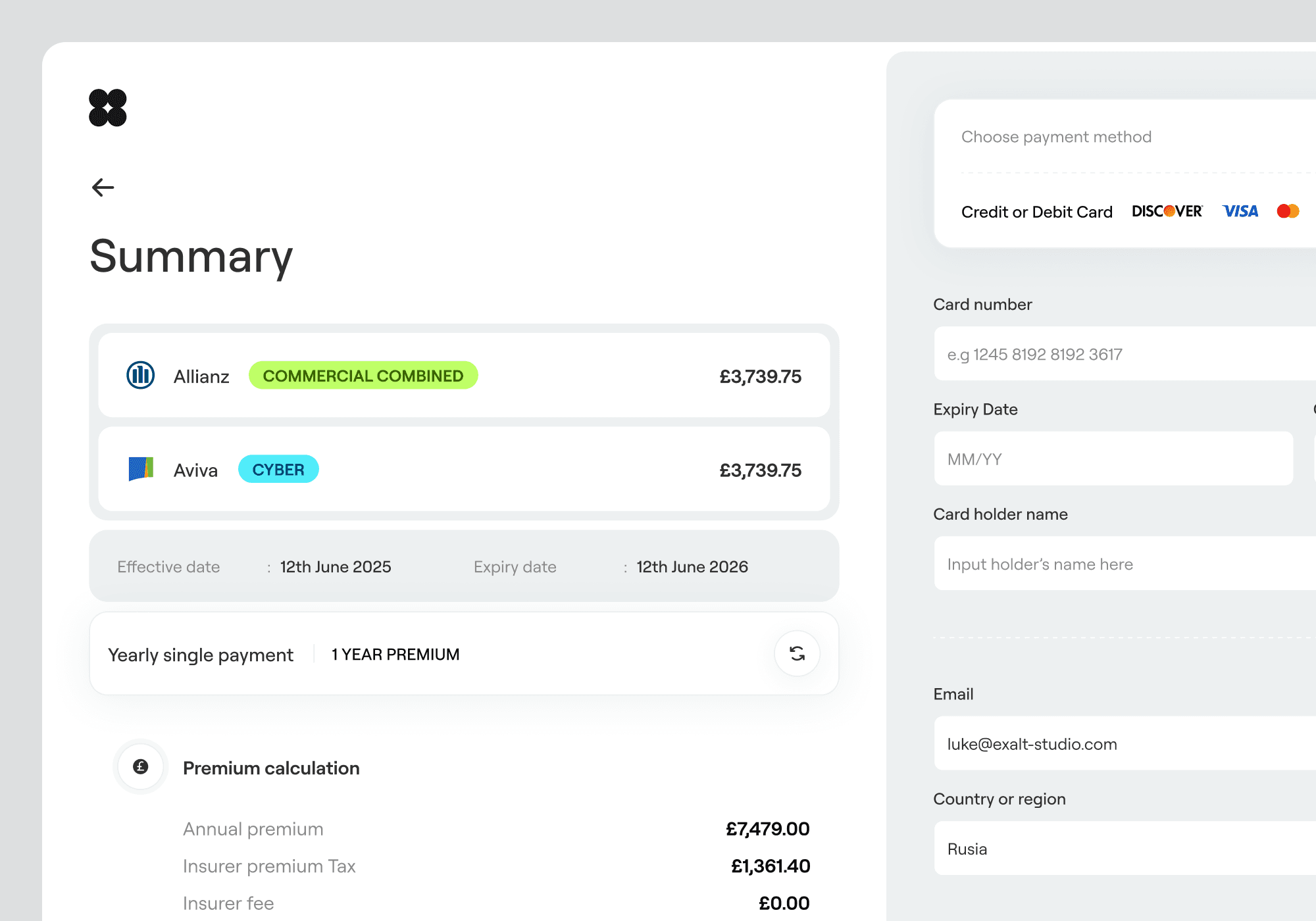The image size is (1316, 921).
Task: Select the Mastercard logo
Action: [x=1288, y=211]
